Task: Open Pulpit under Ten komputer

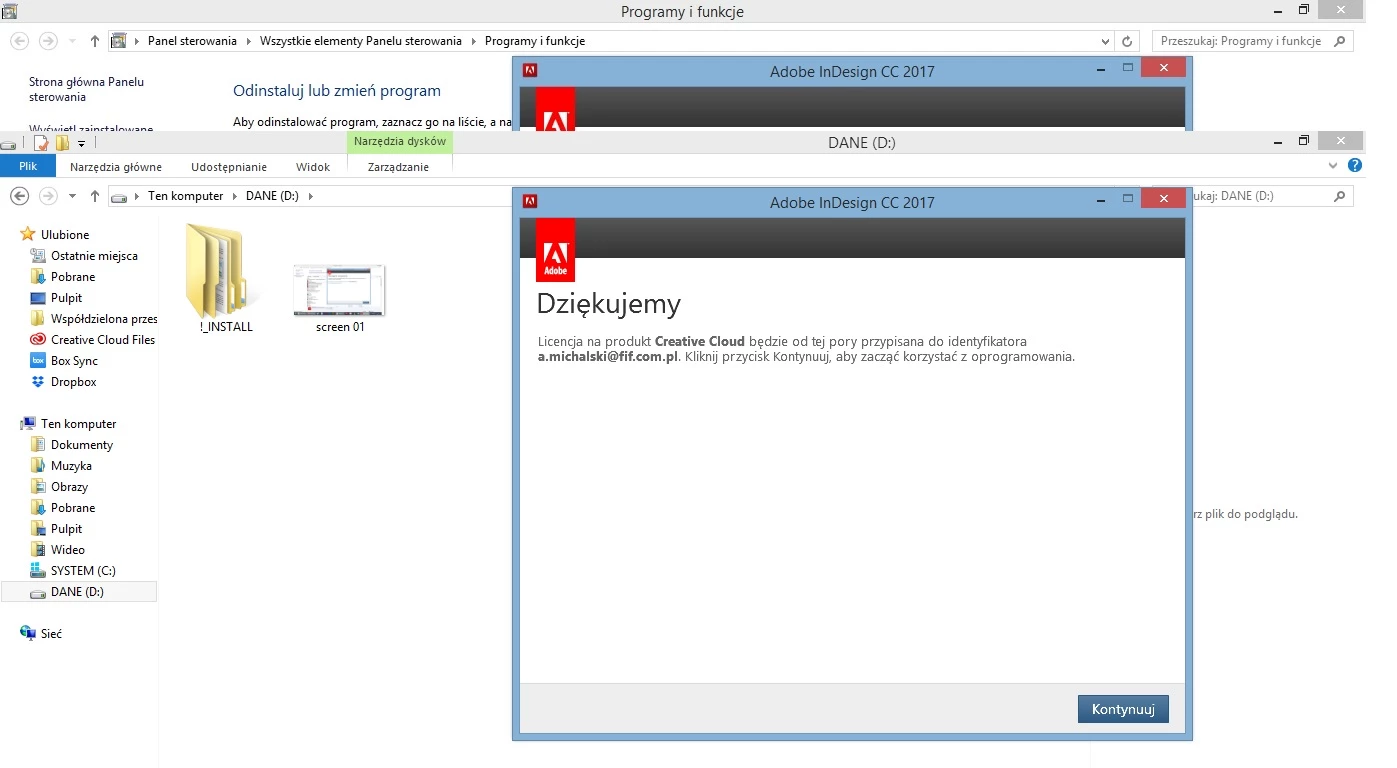Action: pyautogui.click(x=66, y=529)
